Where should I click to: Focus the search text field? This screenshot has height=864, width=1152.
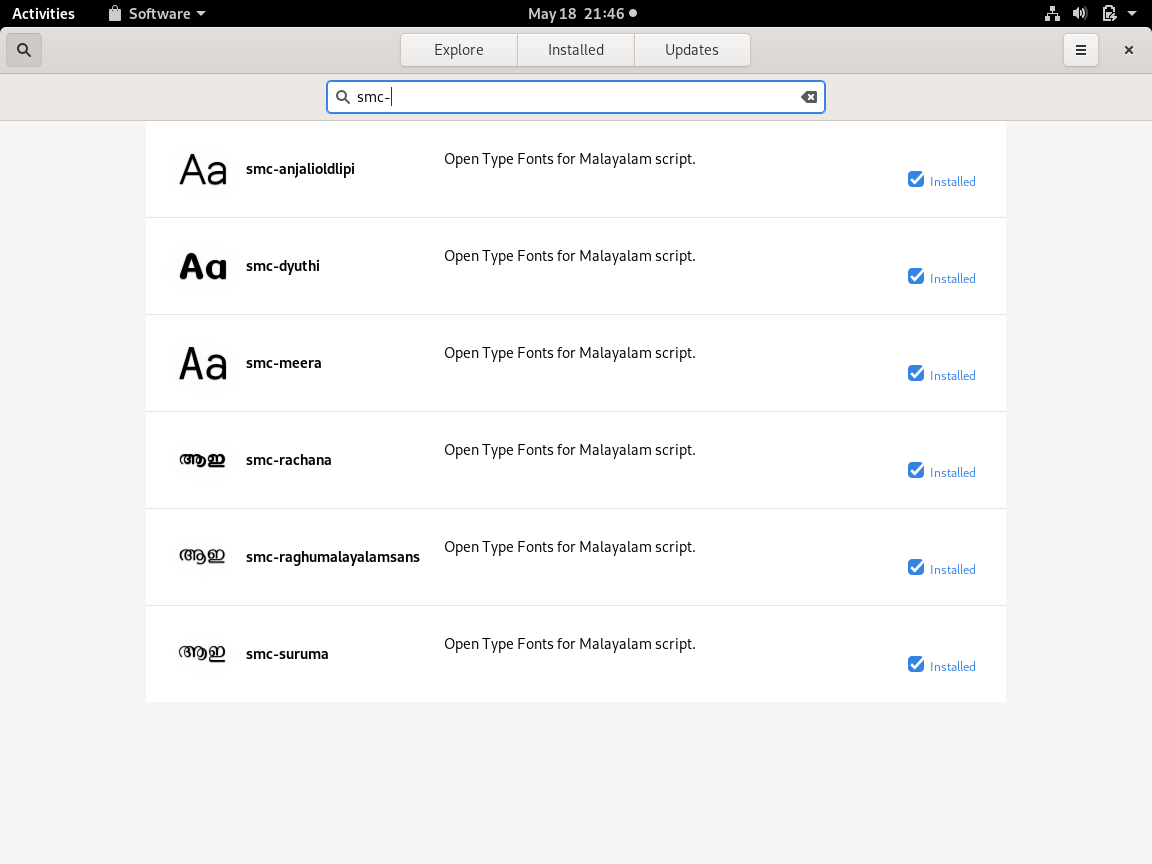[x=575, y=97]
